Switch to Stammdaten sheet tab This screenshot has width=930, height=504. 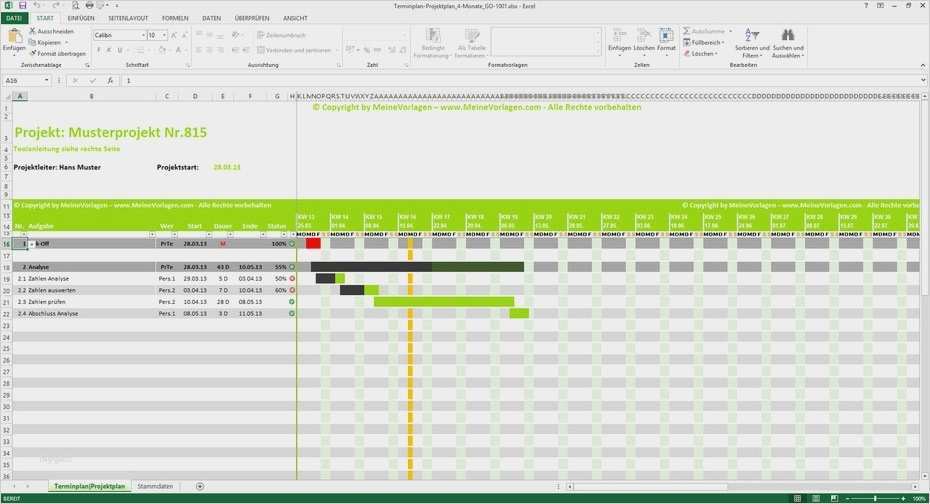[x=155, y=486]
